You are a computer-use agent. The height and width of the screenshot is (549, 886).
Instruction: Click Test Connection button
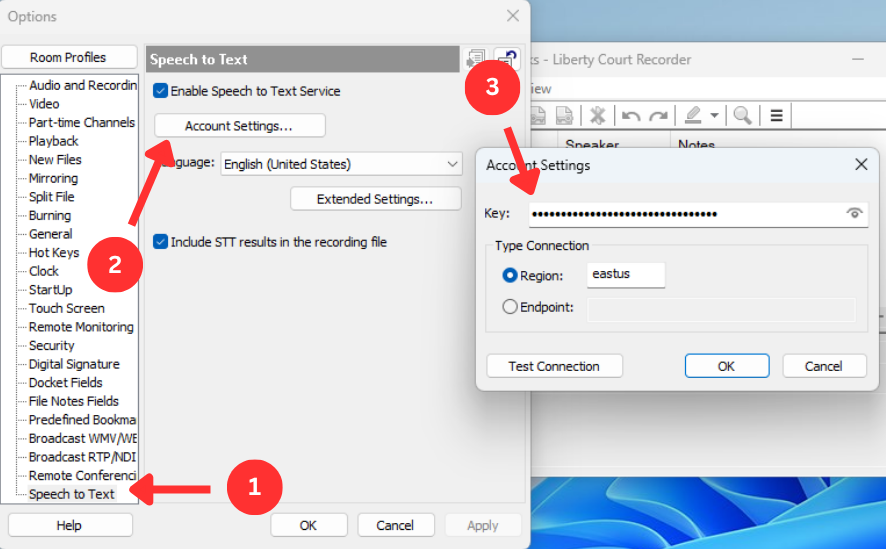(x=554, y=366)
